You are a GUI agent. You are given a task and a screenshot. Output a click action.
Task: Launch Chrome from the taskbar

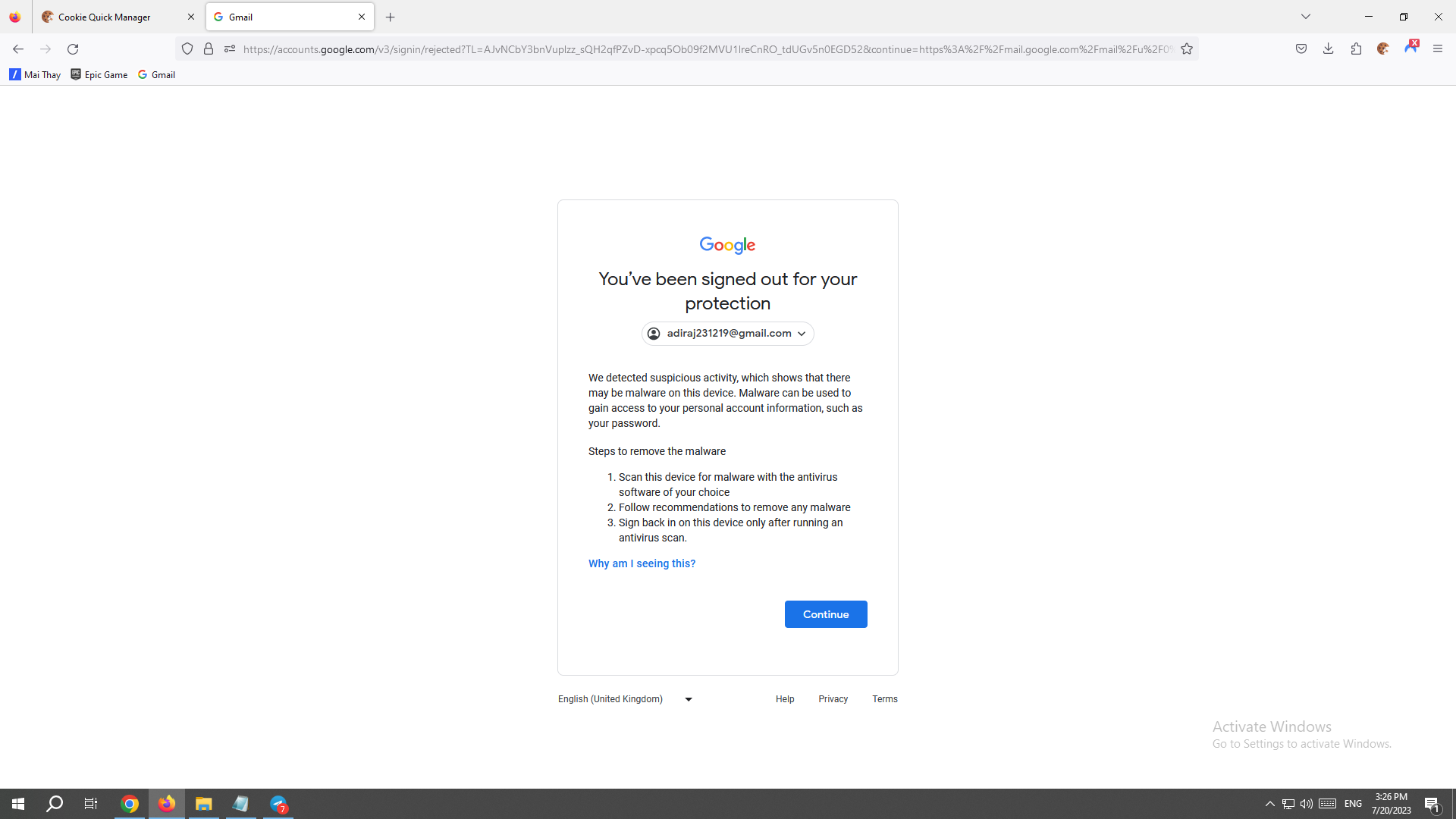point(130,804)
